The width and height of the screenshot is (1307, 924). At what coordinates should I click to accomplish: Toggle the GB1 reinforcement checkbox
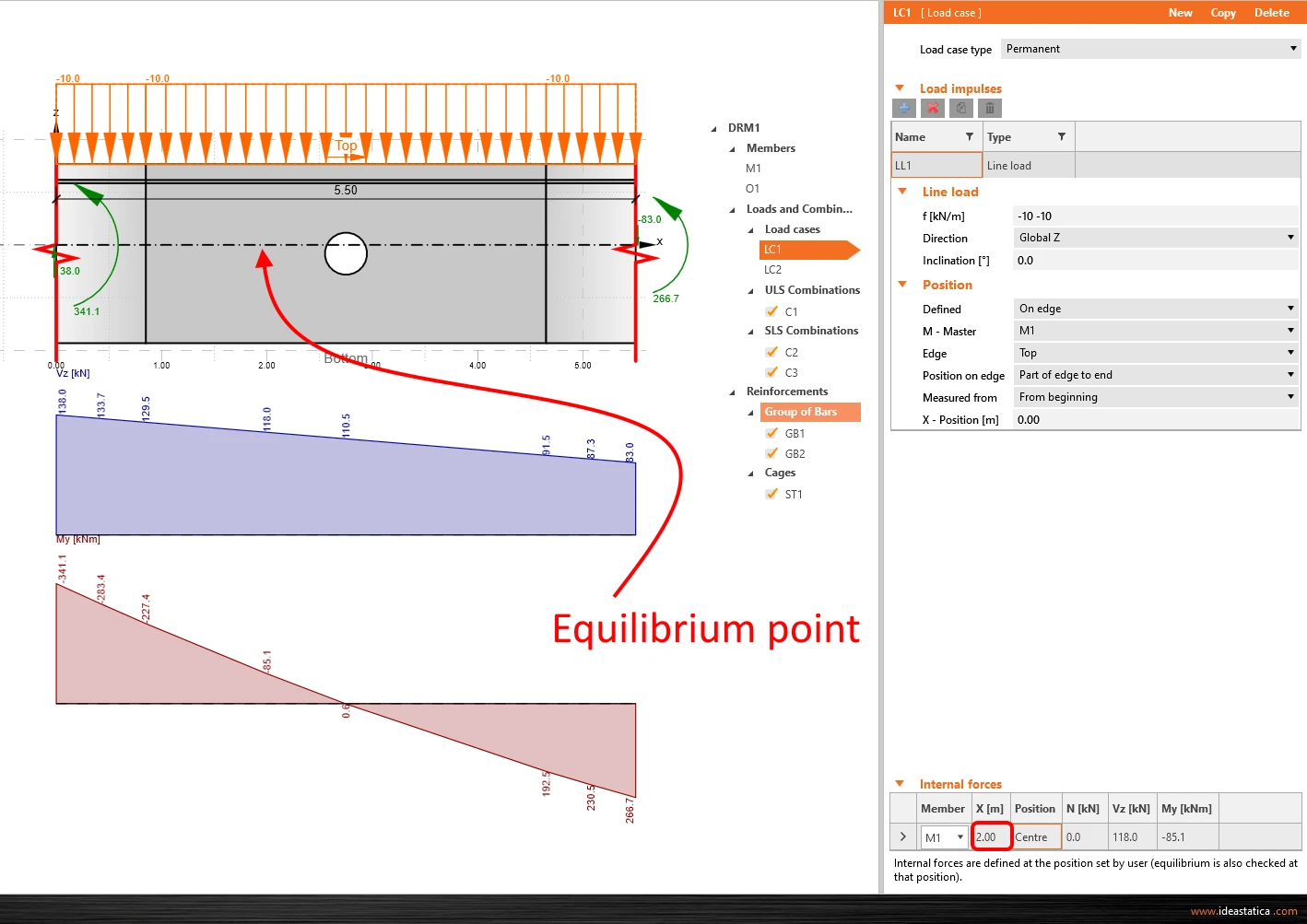(x=771, y=433)
